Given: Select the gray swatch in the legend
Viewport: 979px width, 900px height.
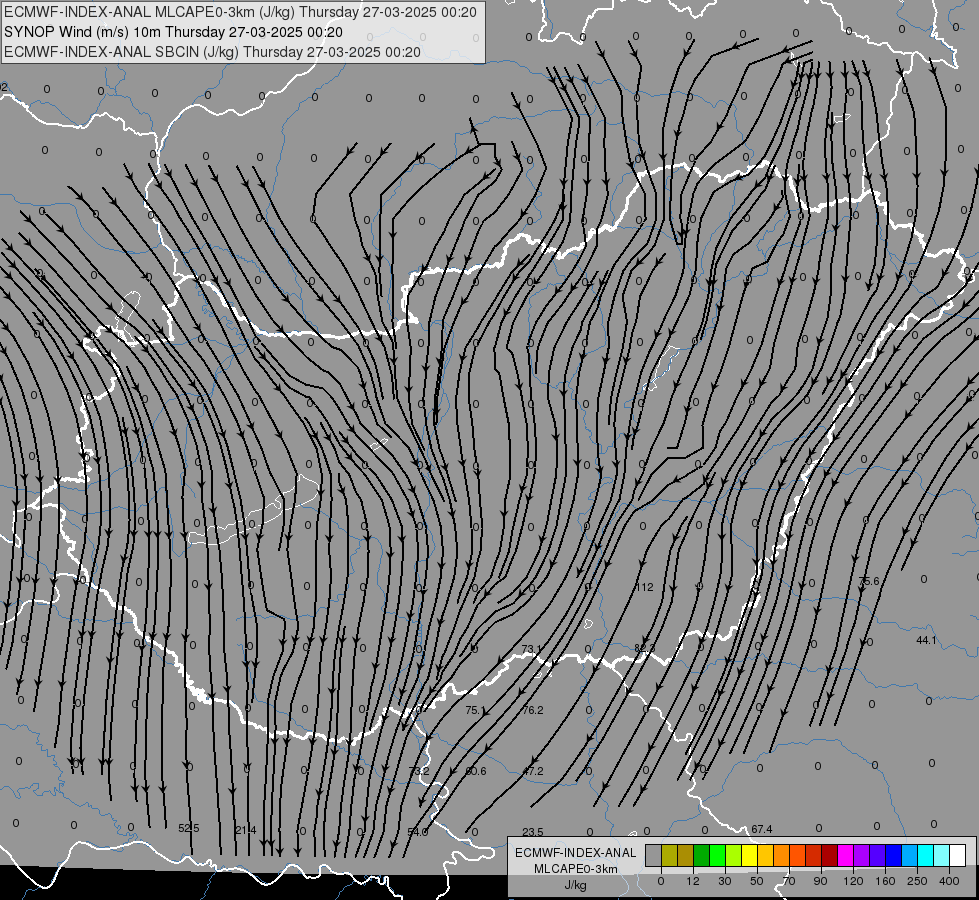Looking at the screenshot, I should [x=653, y=855].
